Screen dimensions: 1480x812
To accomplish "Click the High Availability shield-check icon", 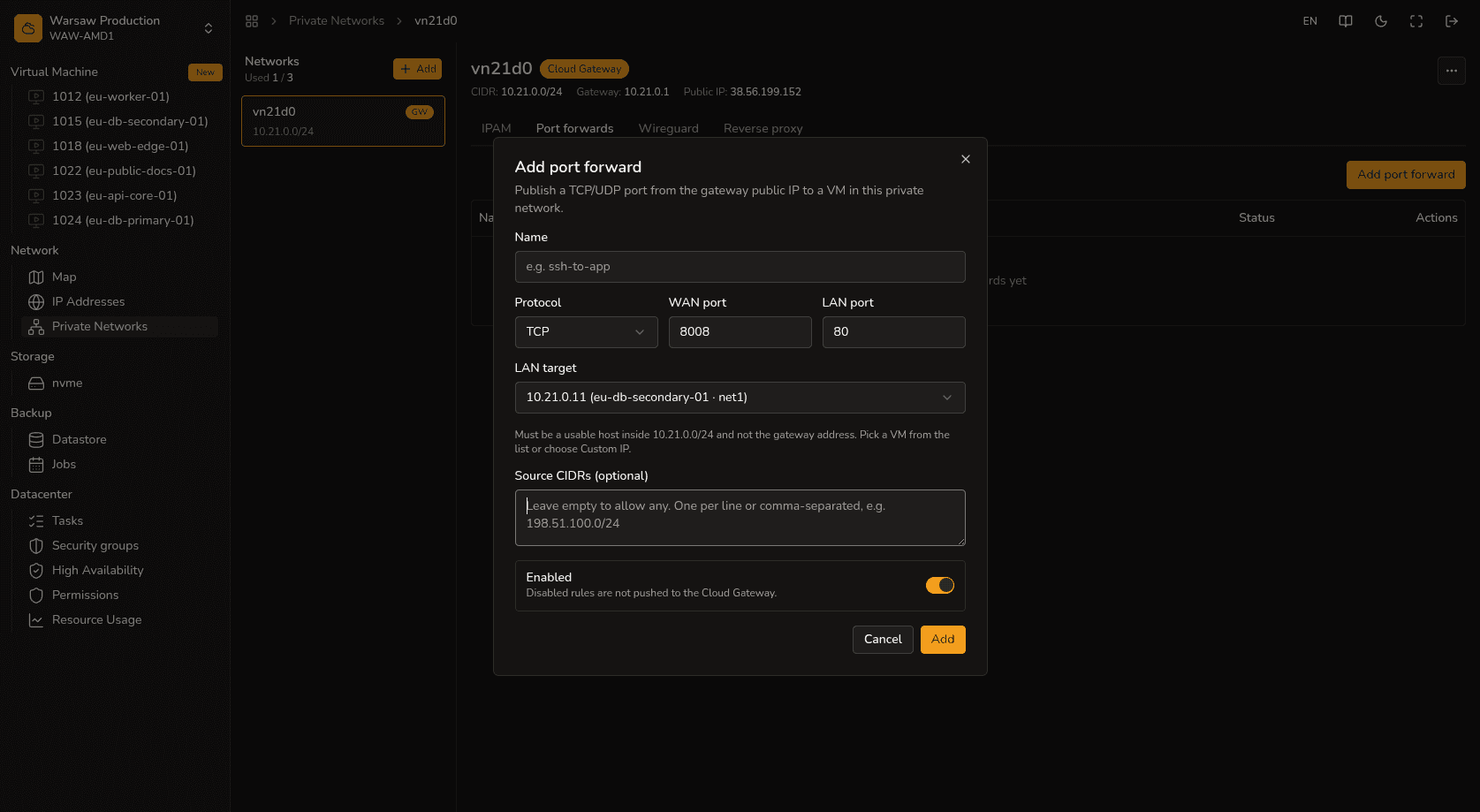I will coord(36,571).
